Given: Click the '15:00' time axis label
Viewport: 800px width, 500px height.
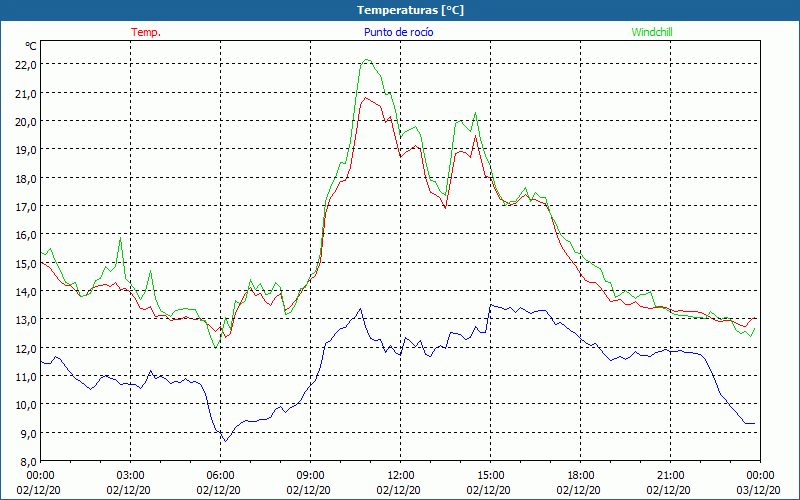Looking at the screenshot, I should click(490, 476).
